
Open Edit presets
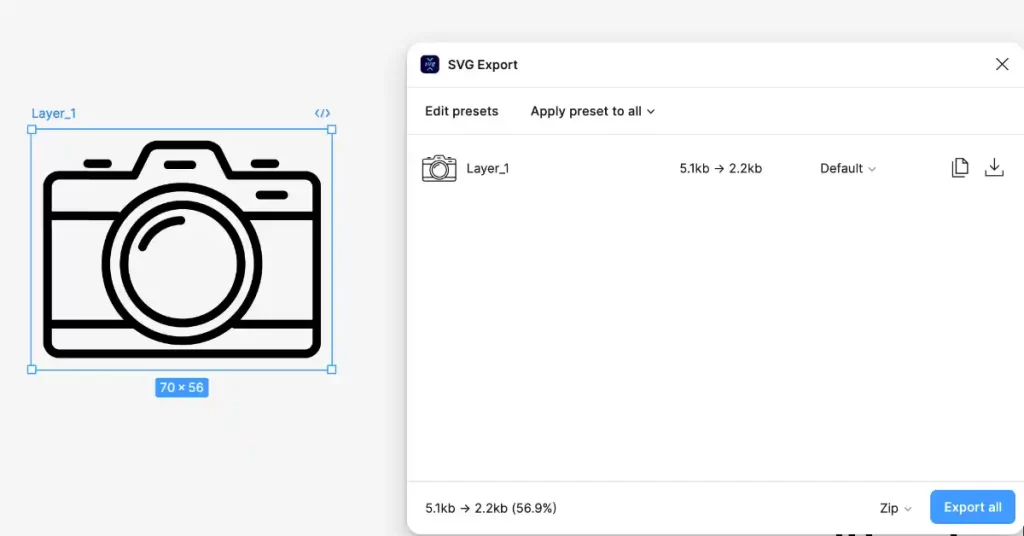click(x=461, y=111)
